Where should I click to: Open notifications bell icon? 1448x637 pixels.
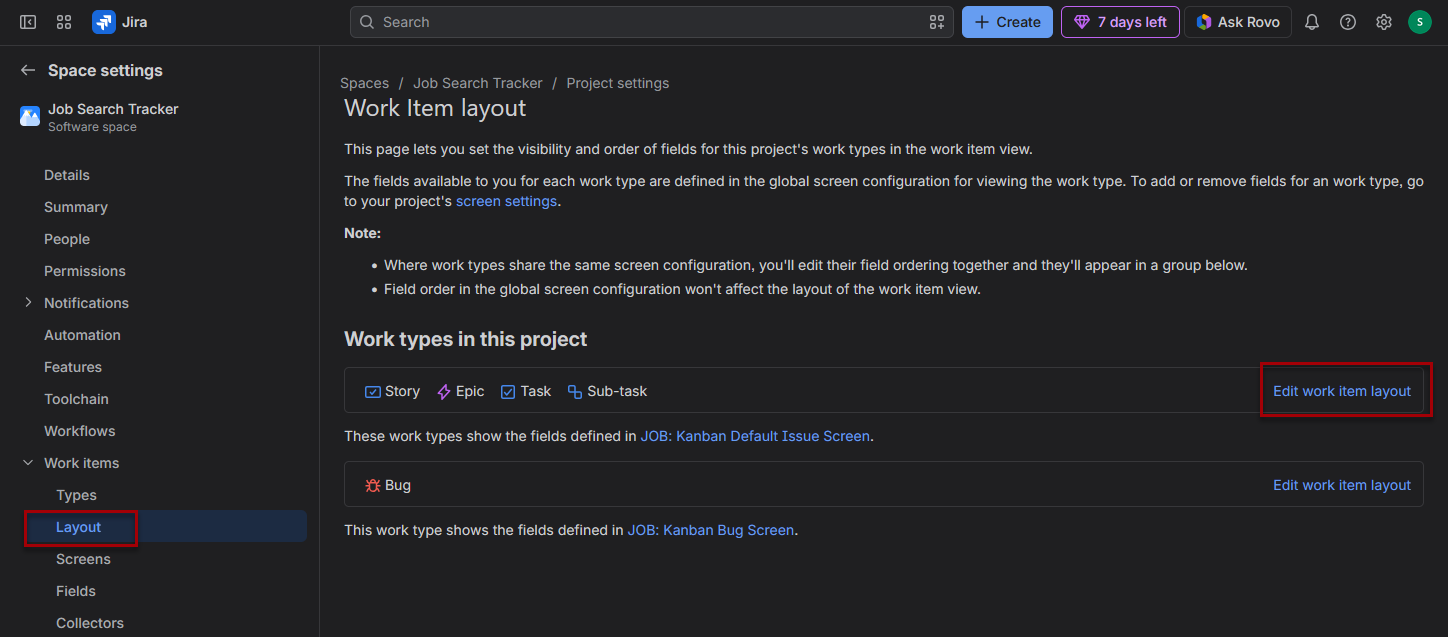[x=1312, y=22]
